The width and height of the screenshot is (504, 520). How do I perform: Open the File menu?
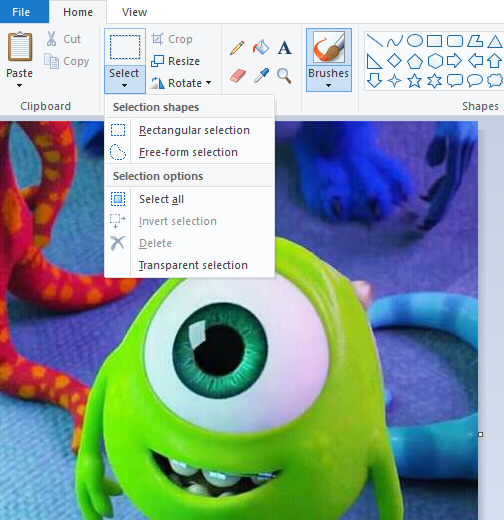click(x=24, y=12)
